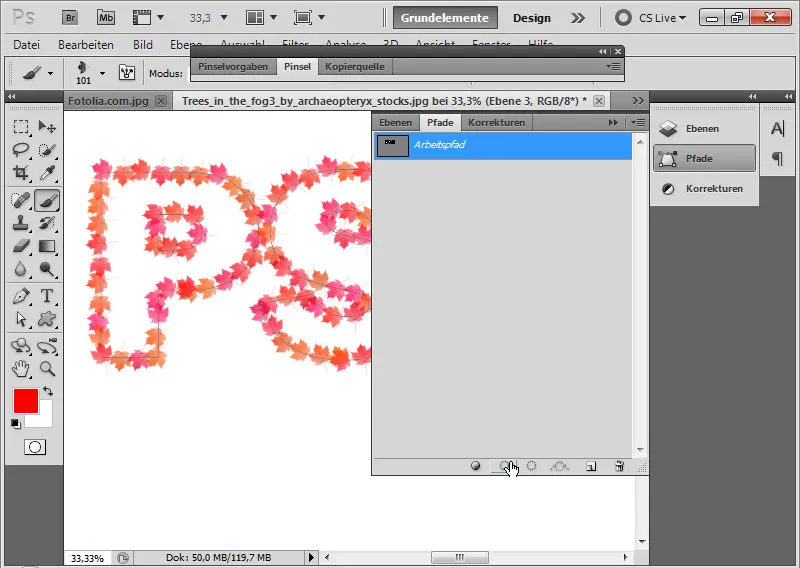800x568 pixels.
Task: Select the Lasso tool
Action: (x=21, y=150)
